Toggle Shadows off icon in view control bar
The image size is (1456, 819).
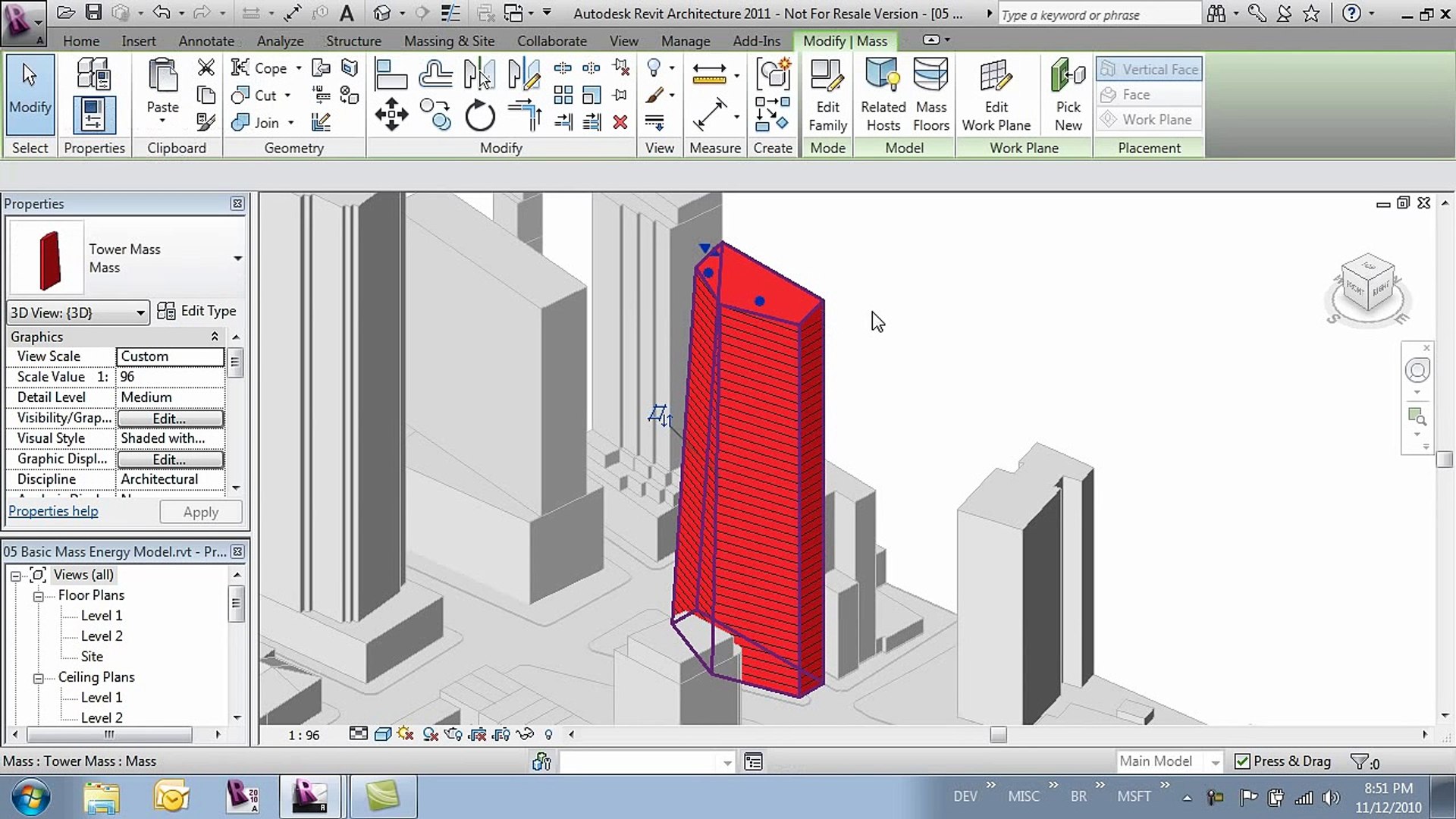pos(431,734)
